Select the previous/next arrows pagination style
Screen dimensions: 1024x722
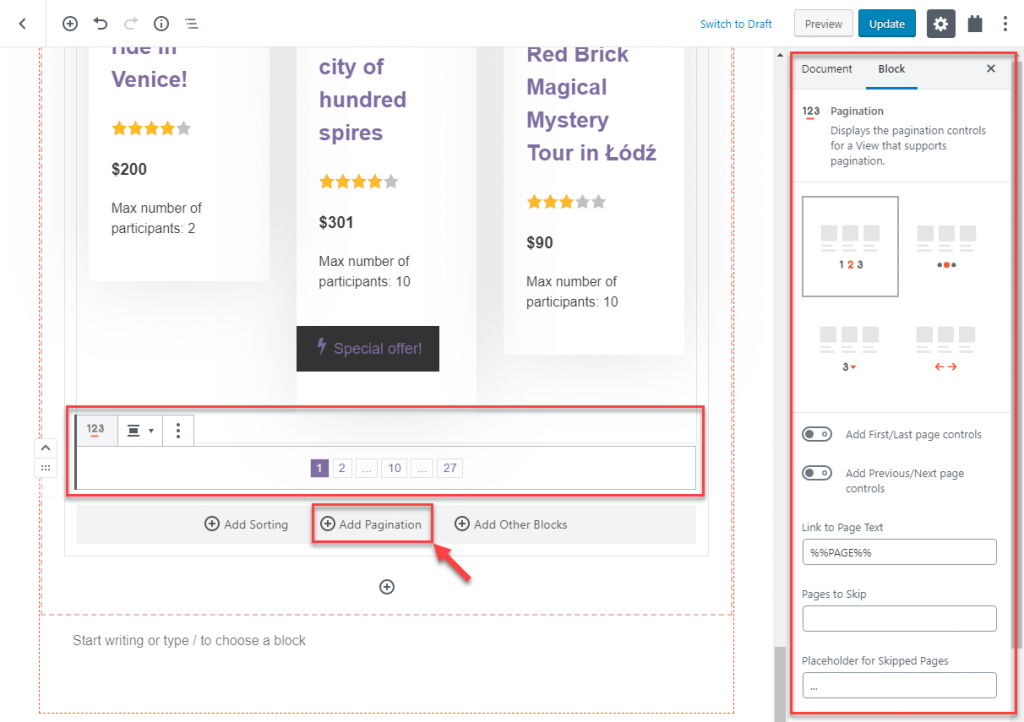click(x=946, y=349)
